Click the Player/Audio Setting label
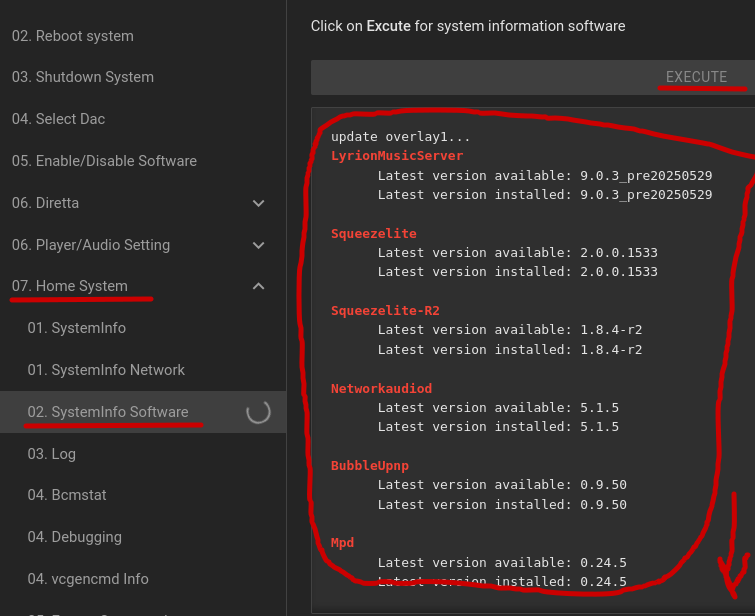This screenshot has height=616, width=755. (x=90, y=245)
